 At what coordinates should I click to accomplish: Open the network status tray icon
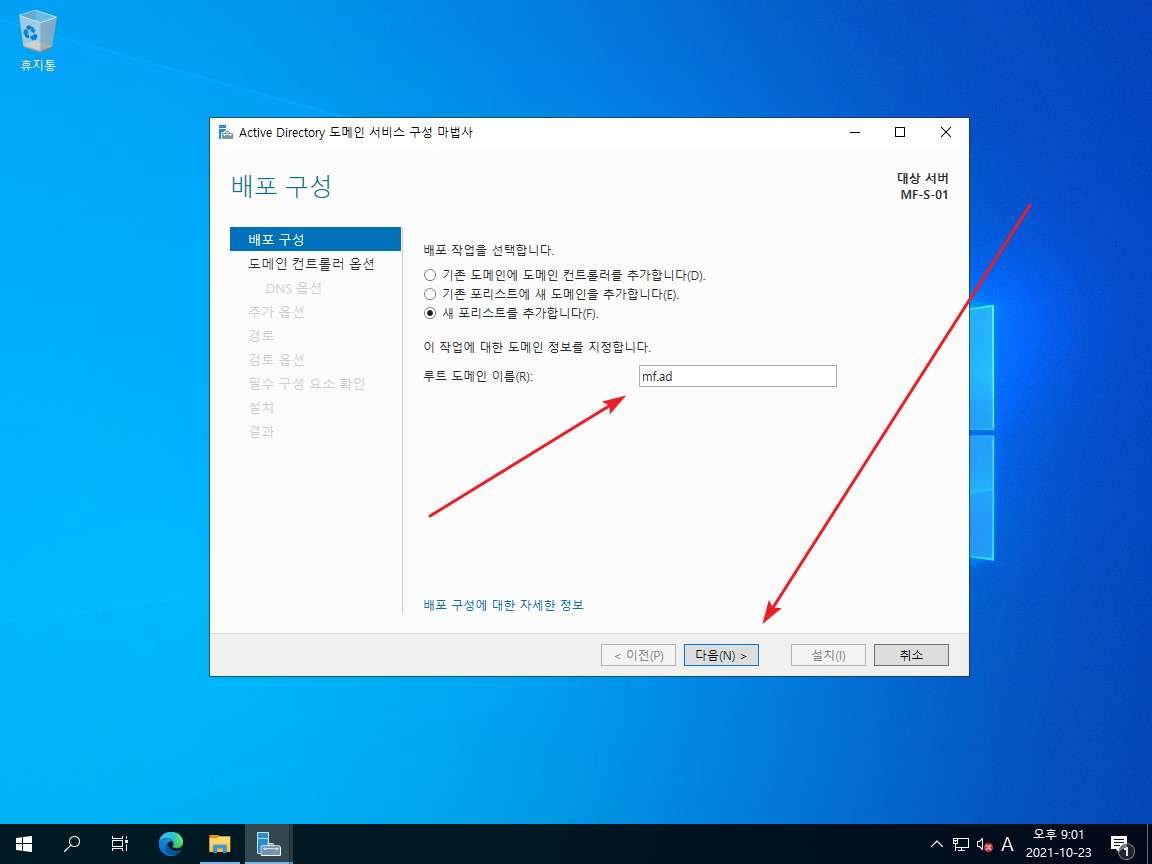960,844
